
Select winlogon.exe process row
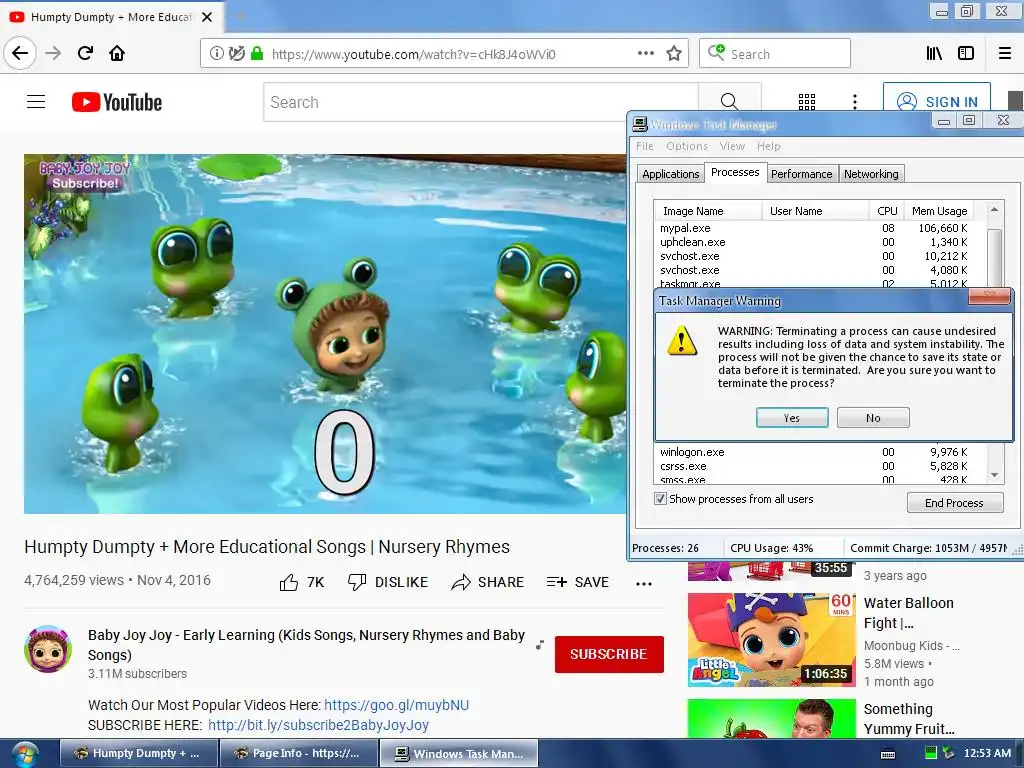(x=814, y=452)
